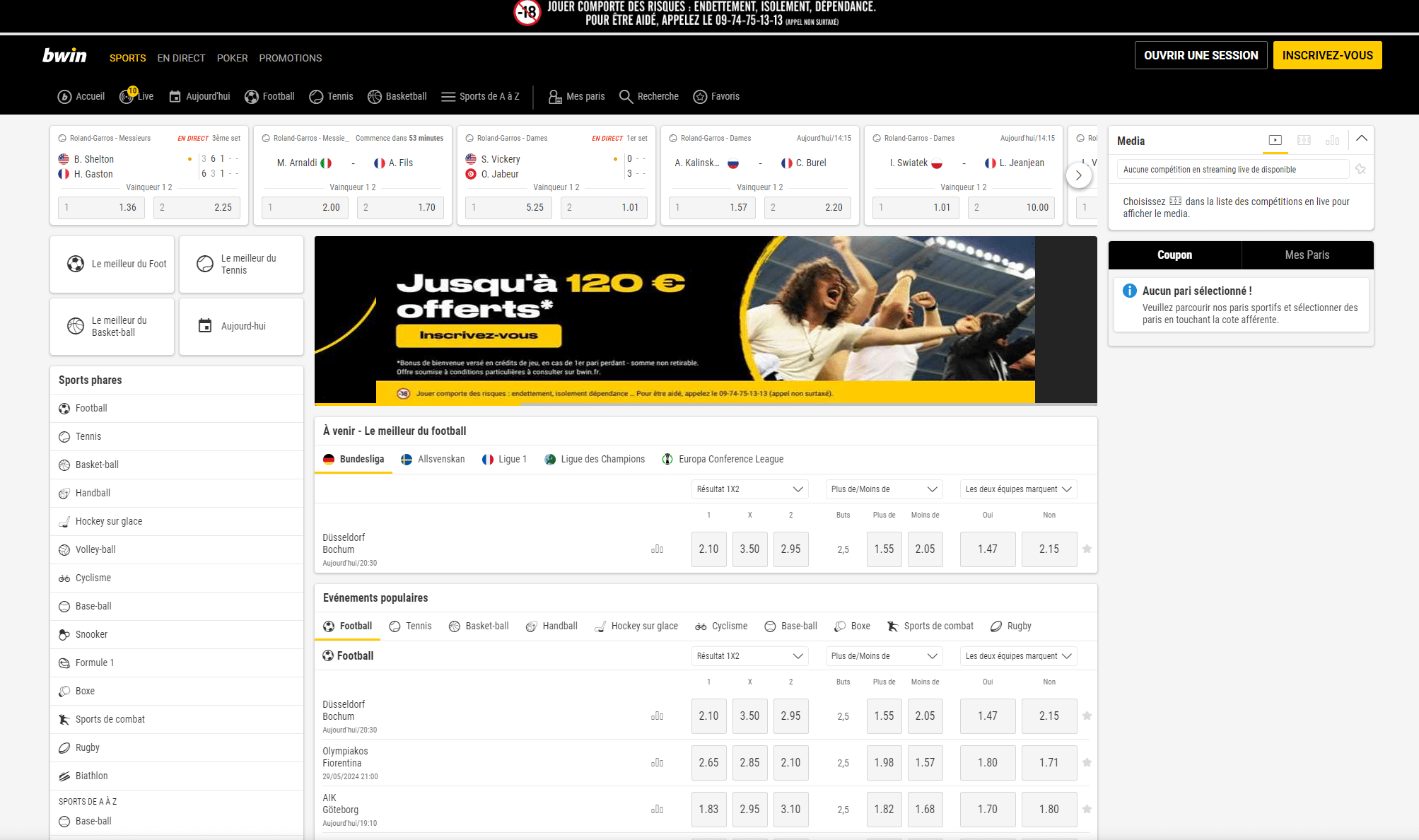Click the Tennis ball icon in navigation

(316, 97)
